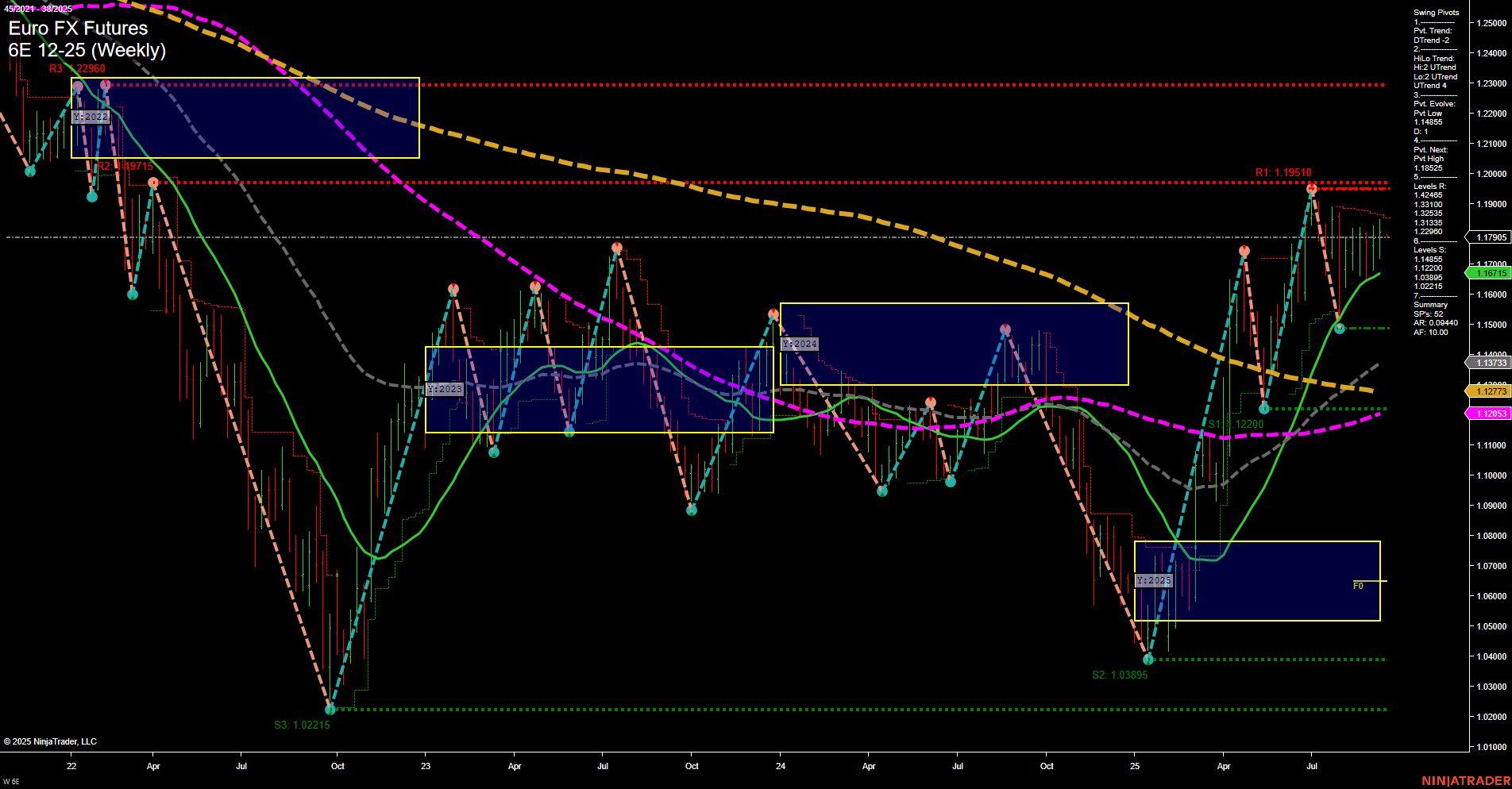Select the Swing Pivots panel heading
Viewport: 1512px width, 789px height.
point(1435,12)
